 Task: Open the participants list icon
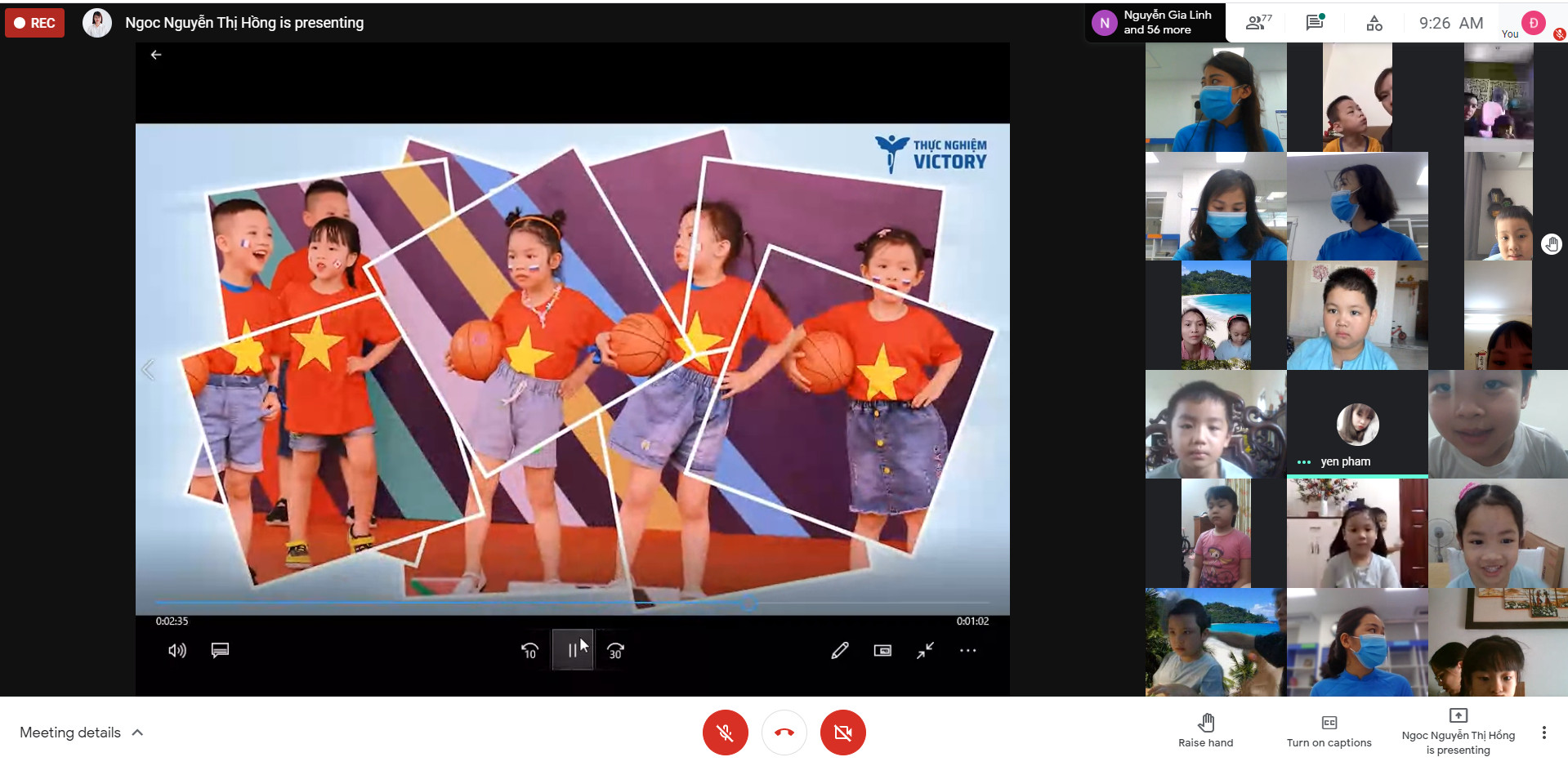[x=1258, y=23]
